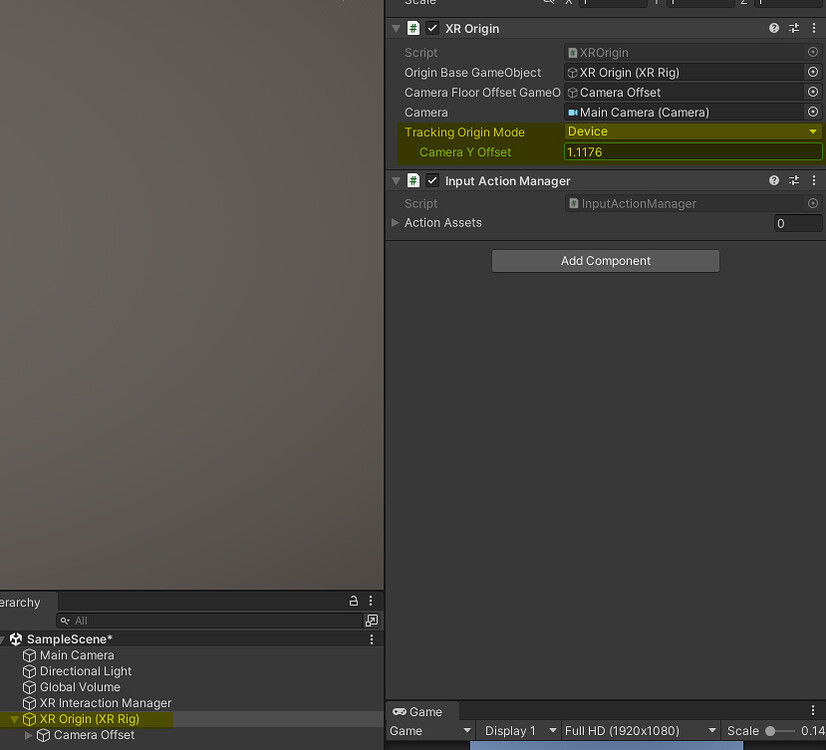Open the SampleScene options menu

click(371, 638)
